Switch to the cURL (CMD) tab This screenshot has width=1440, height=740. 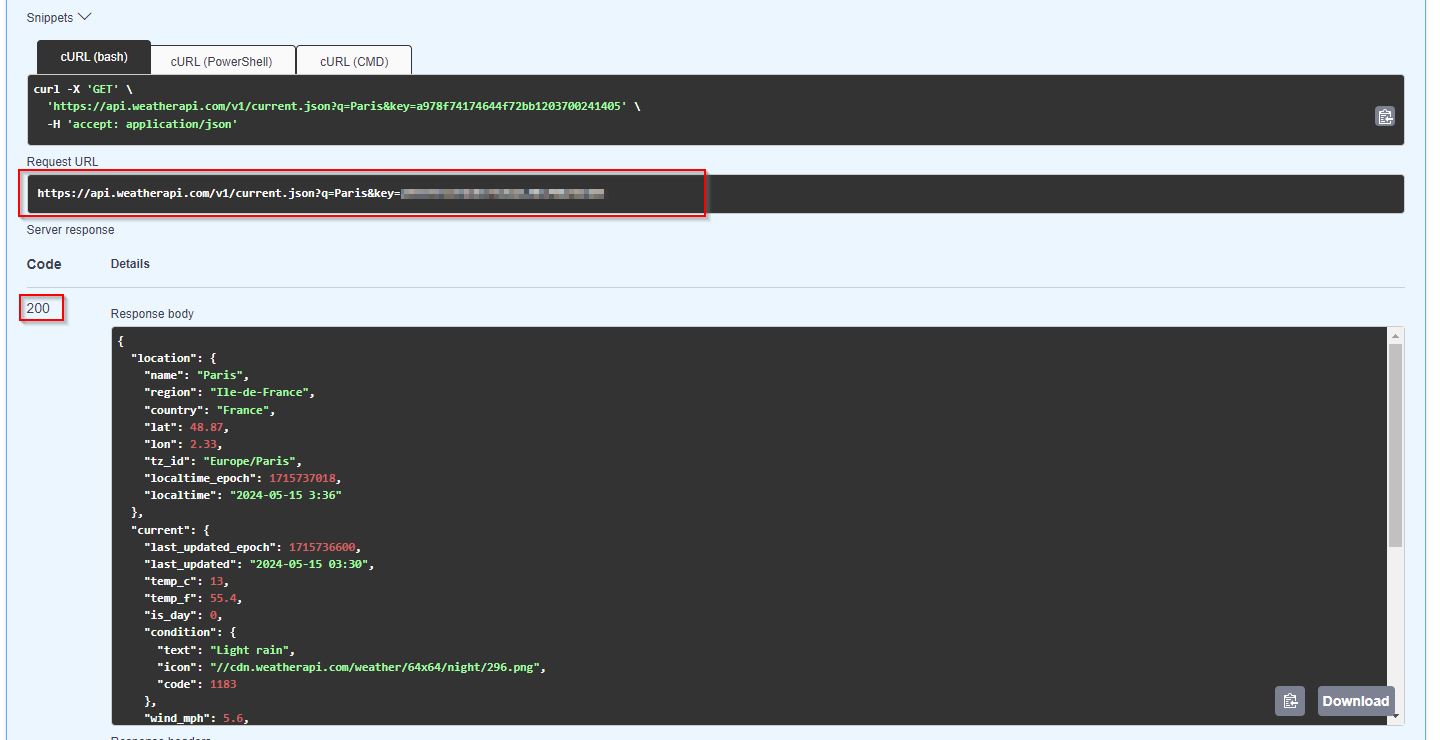point(354,61)
